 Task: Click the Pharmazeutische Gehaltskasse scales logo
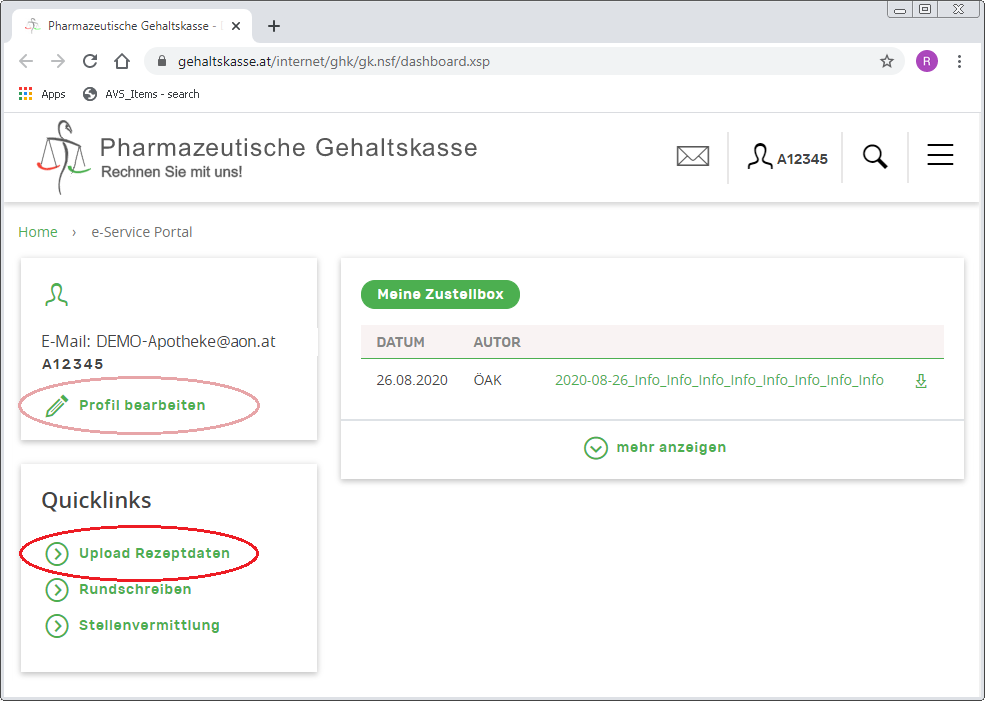pyautogui.click(x=63, y=157)
